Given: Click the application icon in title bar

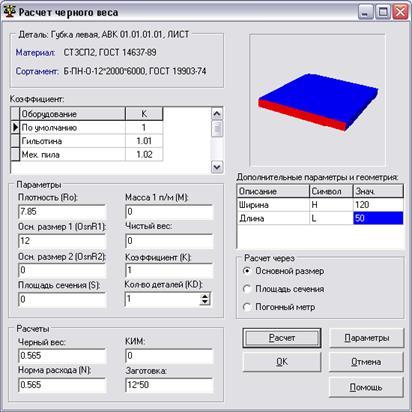Looking at the screenshot, I should tap(9, 11).
